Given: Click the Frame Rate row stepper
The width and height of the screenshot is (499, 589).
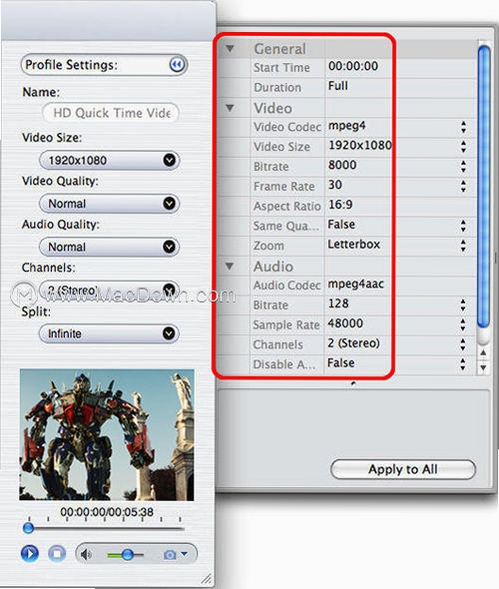Looking at the screenshot, I should 463,186.
